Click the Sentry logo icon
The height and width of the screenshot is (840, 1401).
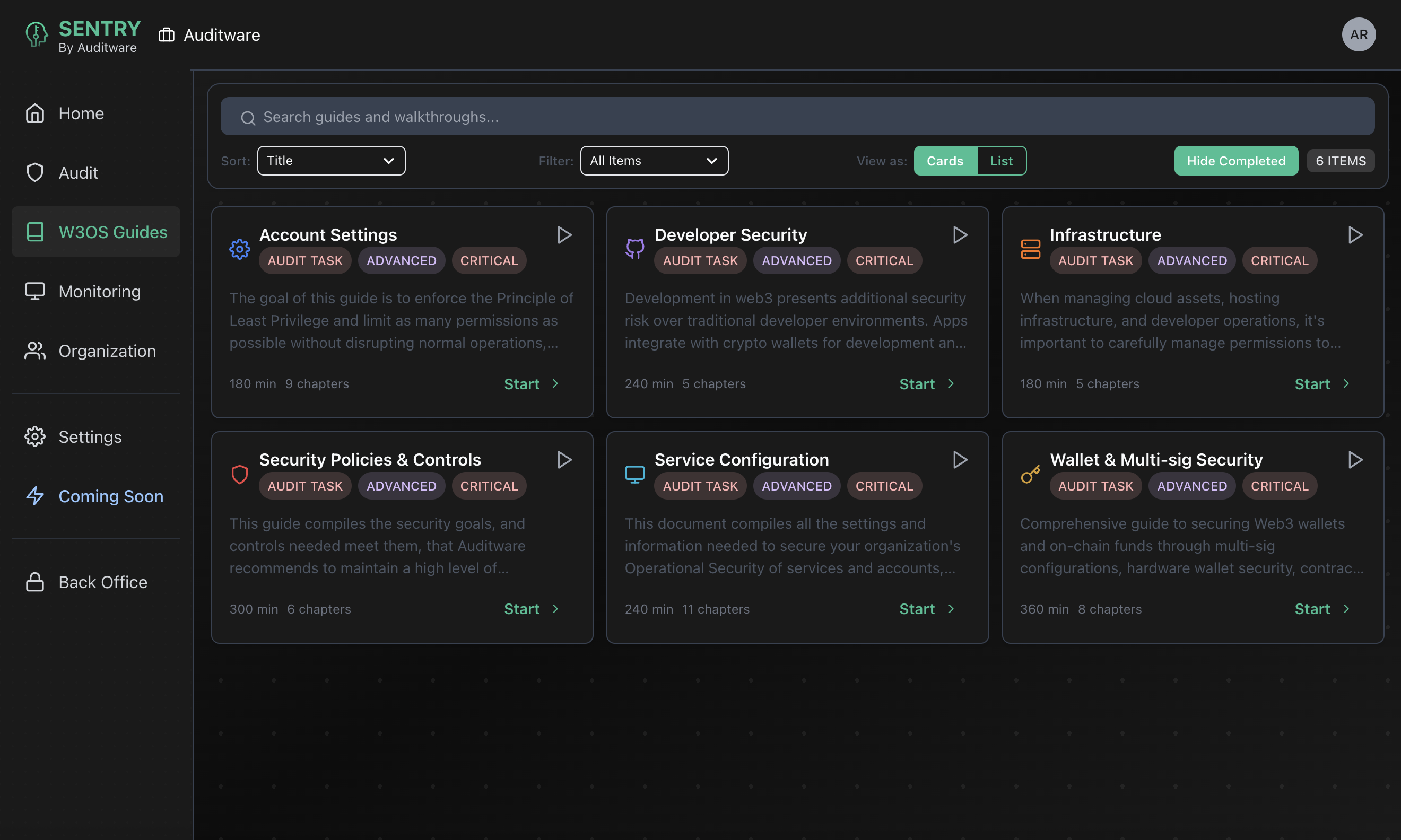37,34
